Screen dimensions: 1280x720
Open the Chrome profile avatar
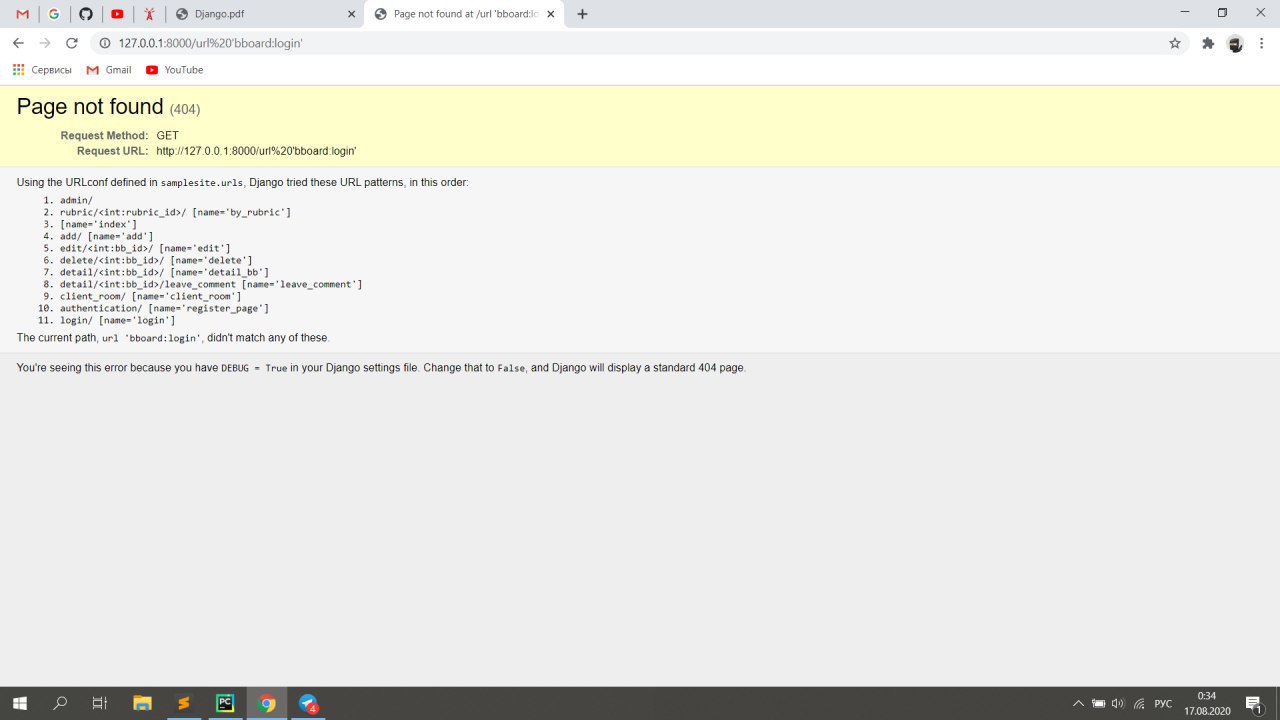click(x=1235, y=43)
